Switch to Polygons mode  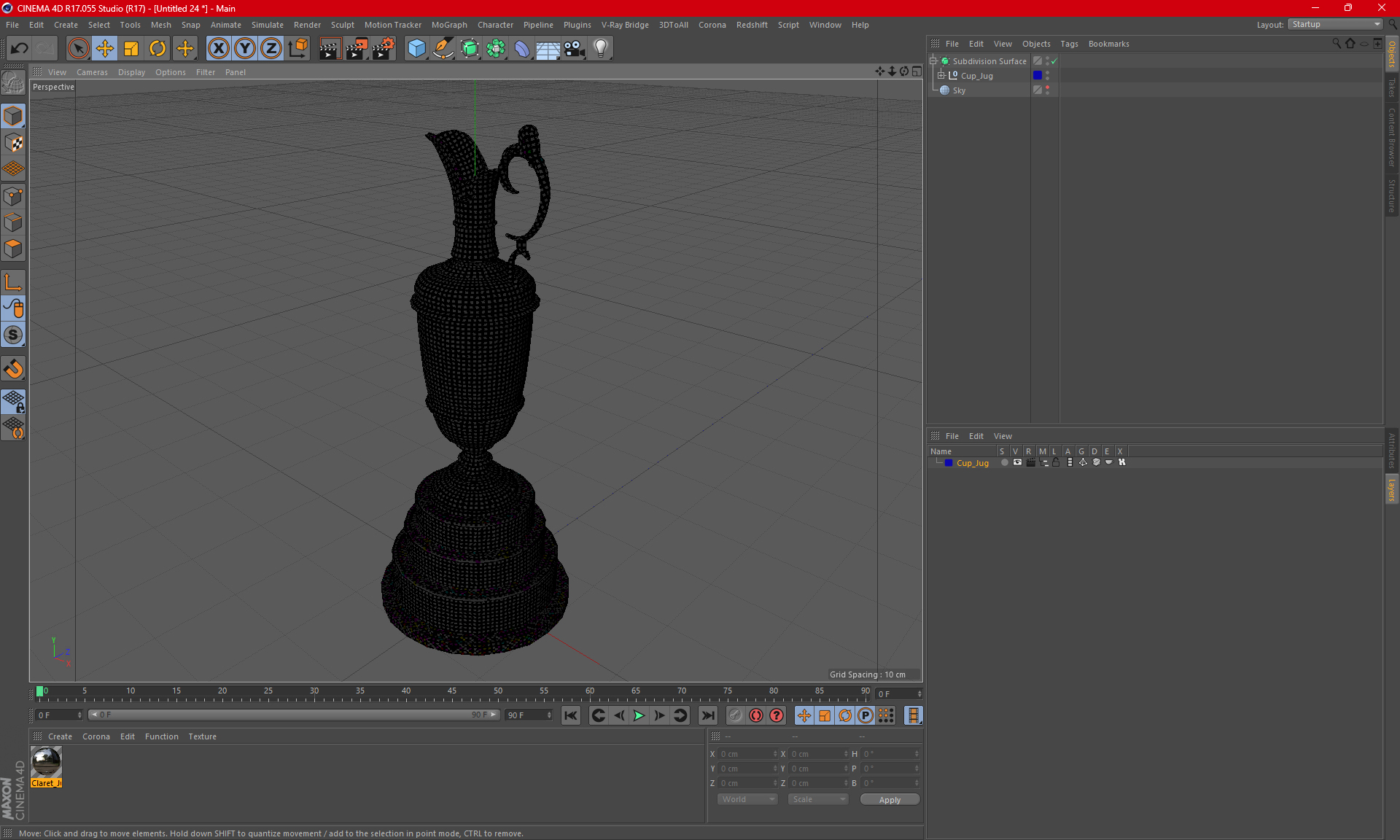point(13,249)
